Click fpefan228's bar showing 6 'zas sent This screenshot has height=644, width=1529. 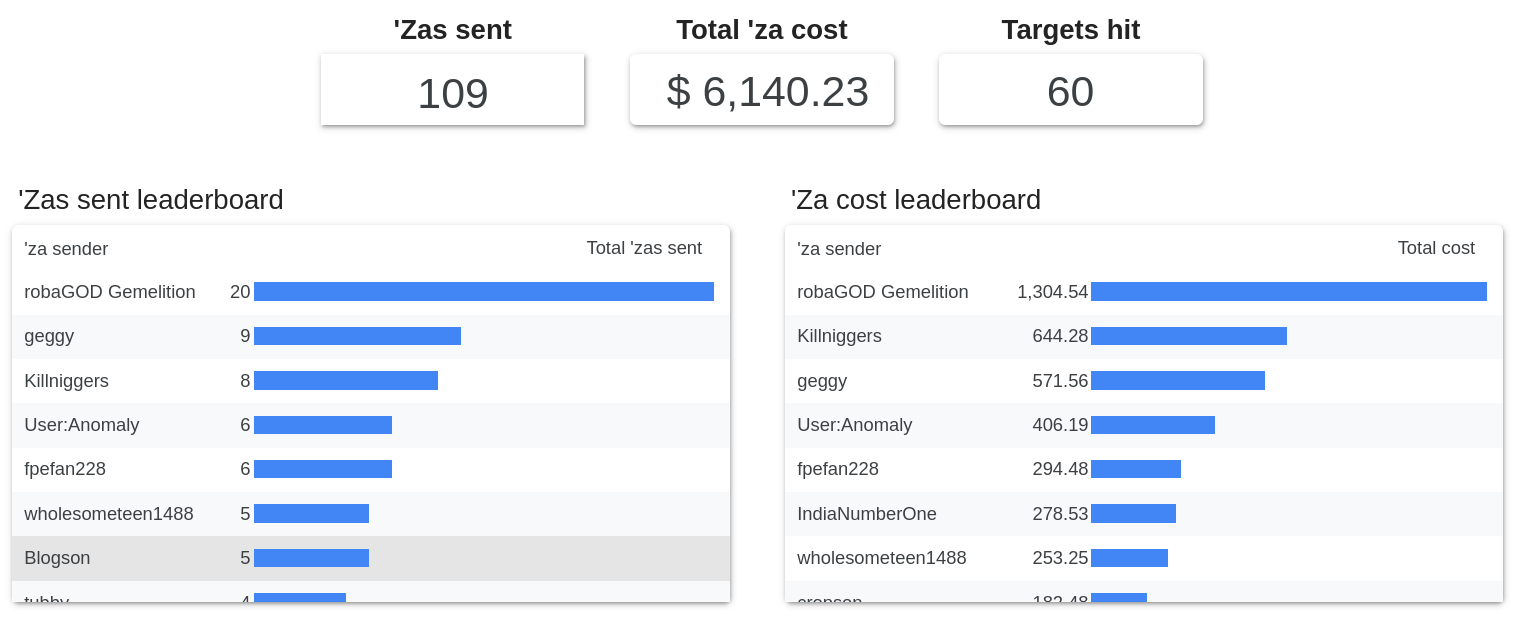(322, 469)
